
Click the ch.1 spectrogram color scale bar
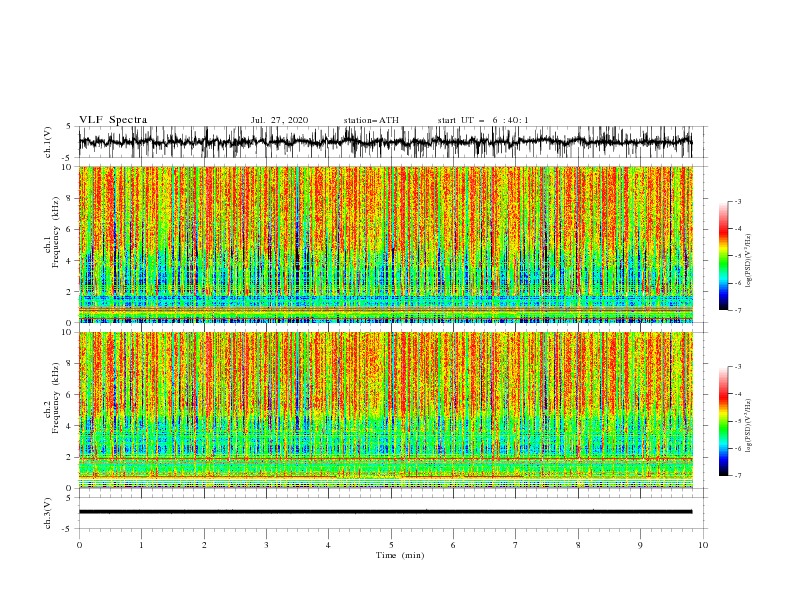tap(723, 256)
